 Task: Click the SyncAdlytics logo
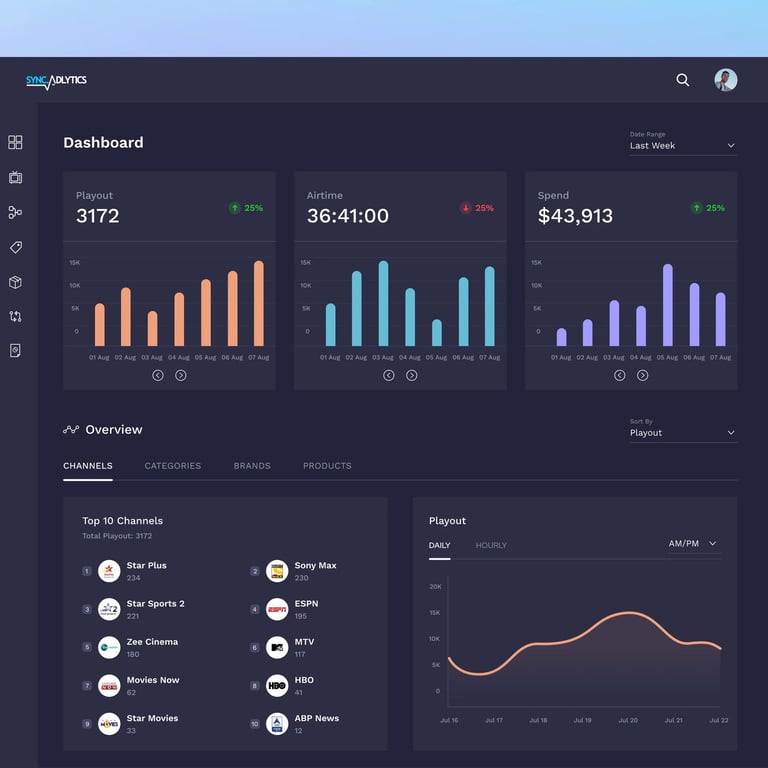(x=56, y=81)
